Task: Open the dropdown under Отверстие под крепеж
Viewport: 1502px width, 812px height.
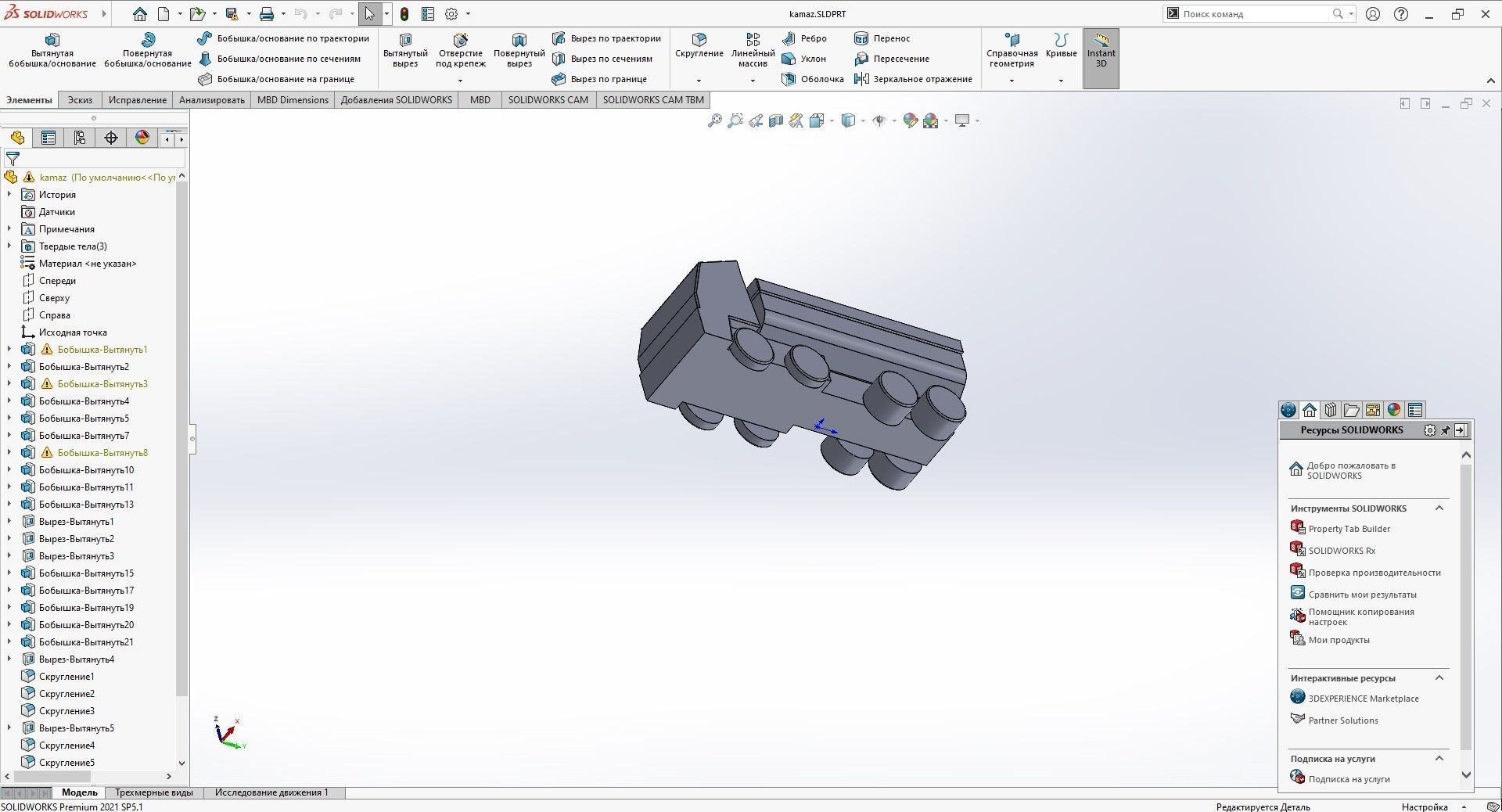Action: pyautogui.click(x=460, y=81)
